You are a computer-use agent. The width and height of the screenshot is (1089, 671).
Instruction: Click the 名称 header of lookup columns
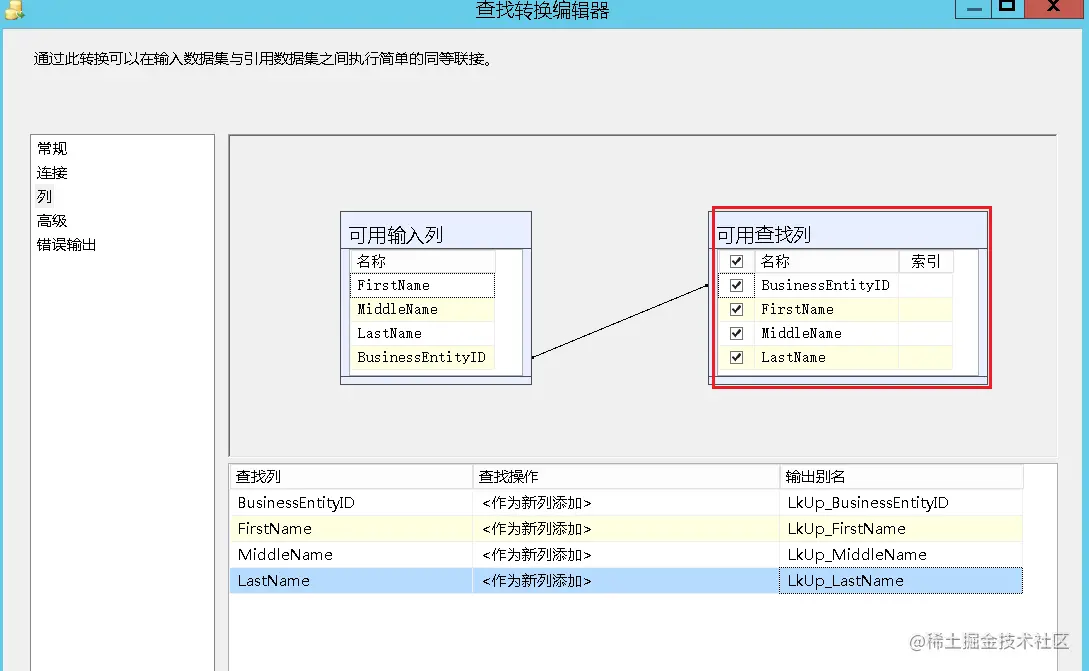point(826,261)
